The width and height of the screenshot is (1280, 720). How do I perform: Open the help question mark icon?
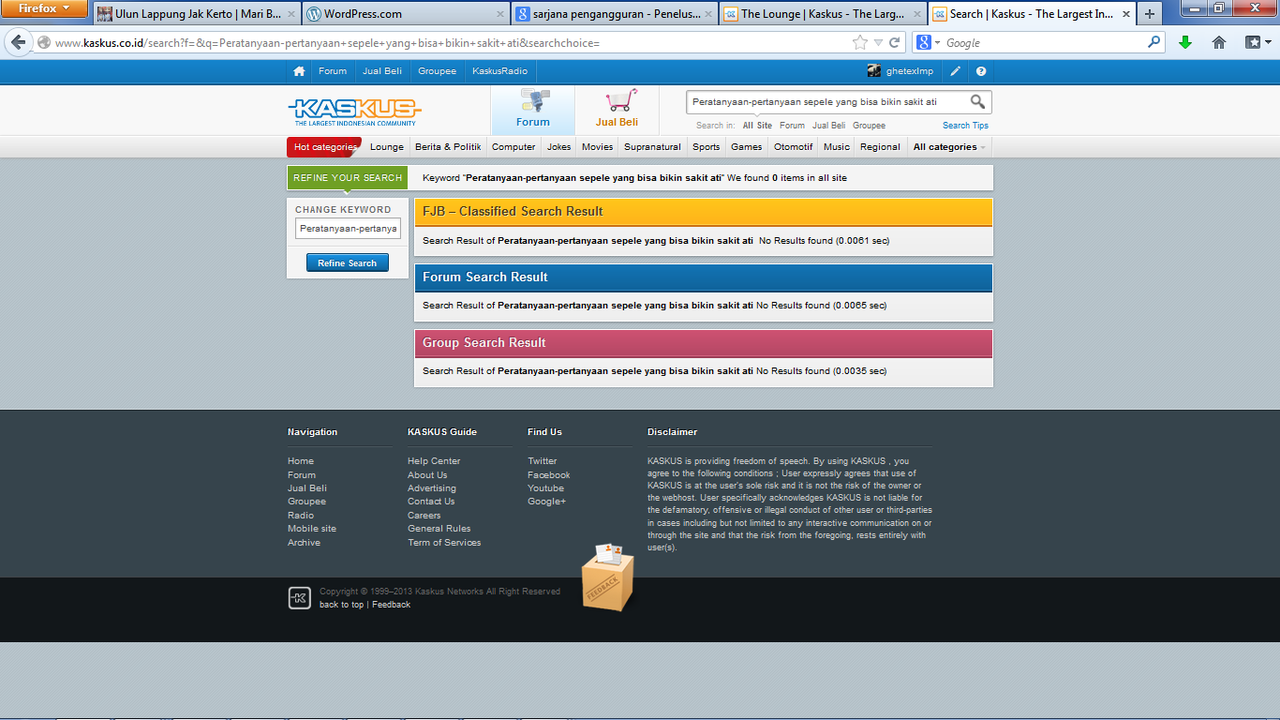tap(981, 71)
